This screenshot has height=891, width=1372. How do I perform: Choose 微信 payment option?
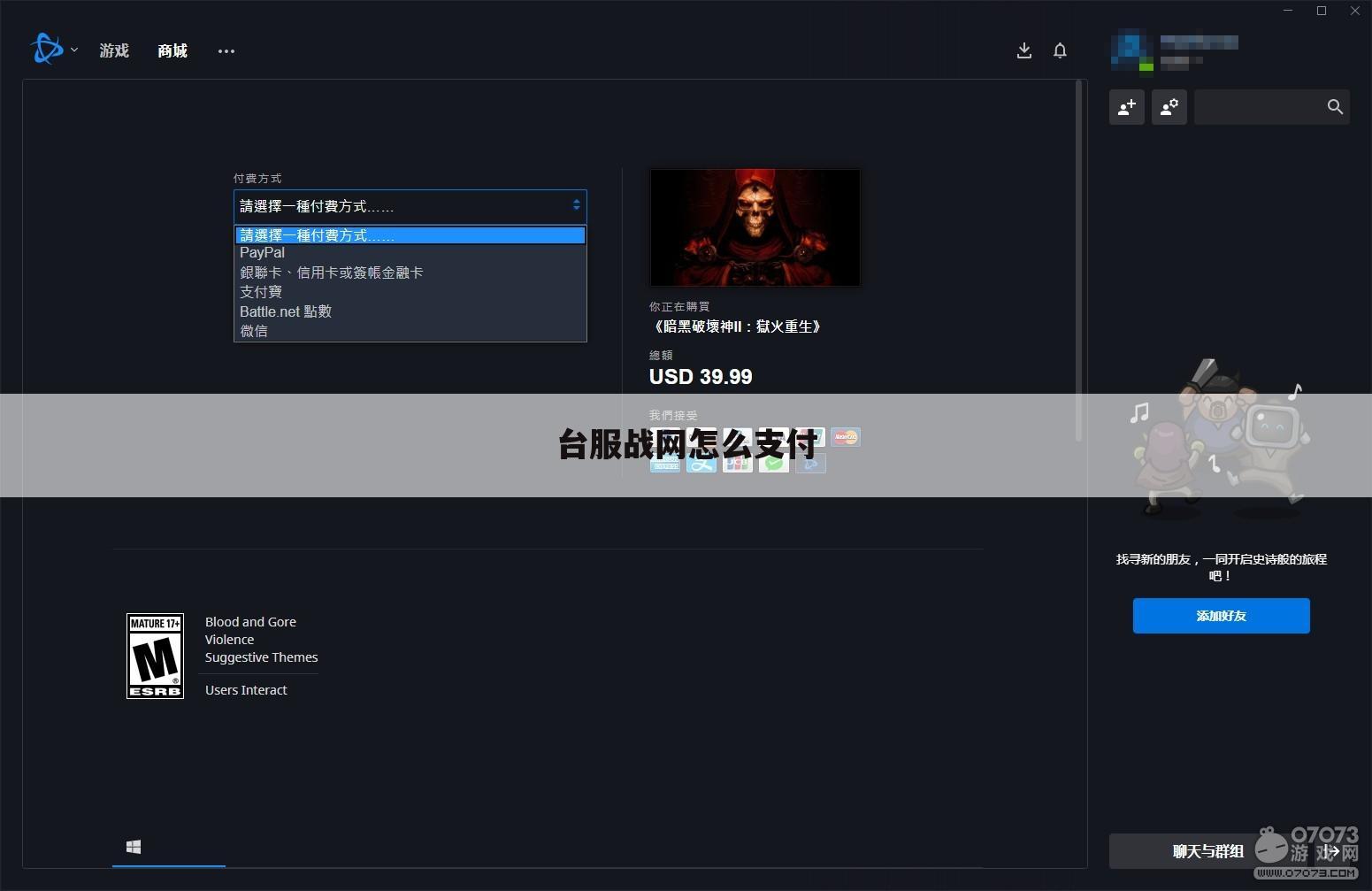(x=410, y=331)
